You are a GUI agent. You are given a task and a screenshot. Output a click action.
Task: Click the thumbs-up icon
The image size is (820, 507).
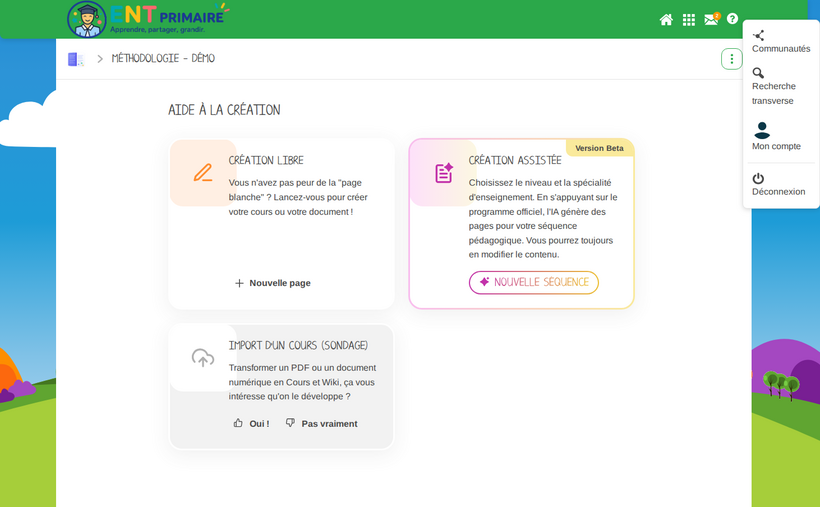tap(238, 423)
